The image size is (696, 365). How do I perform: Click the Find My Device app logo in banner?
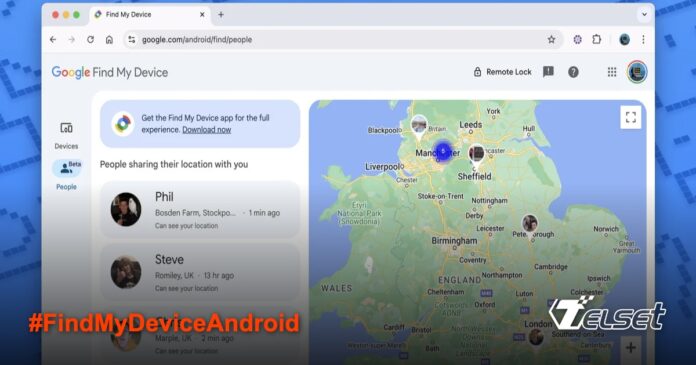(x=123, y=124)
